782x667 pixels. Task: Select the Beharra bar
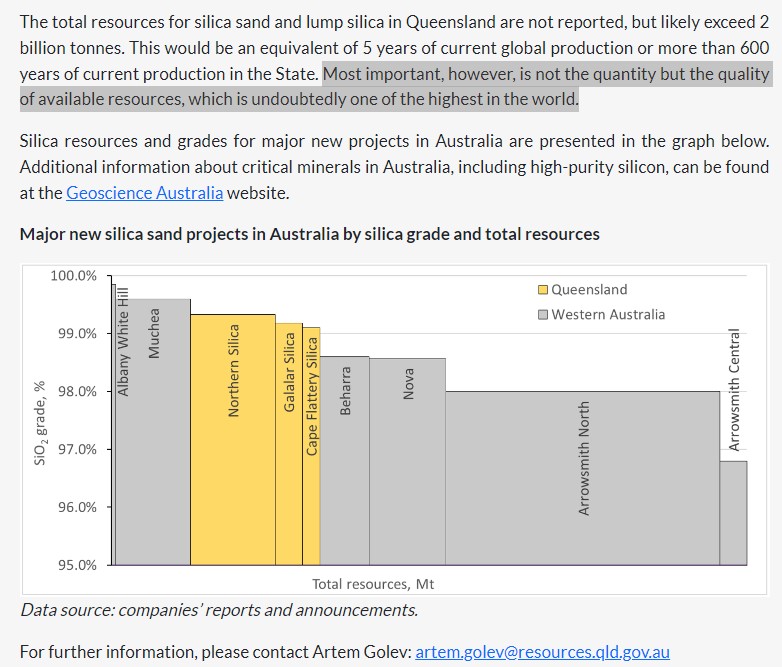click(345, 460)
